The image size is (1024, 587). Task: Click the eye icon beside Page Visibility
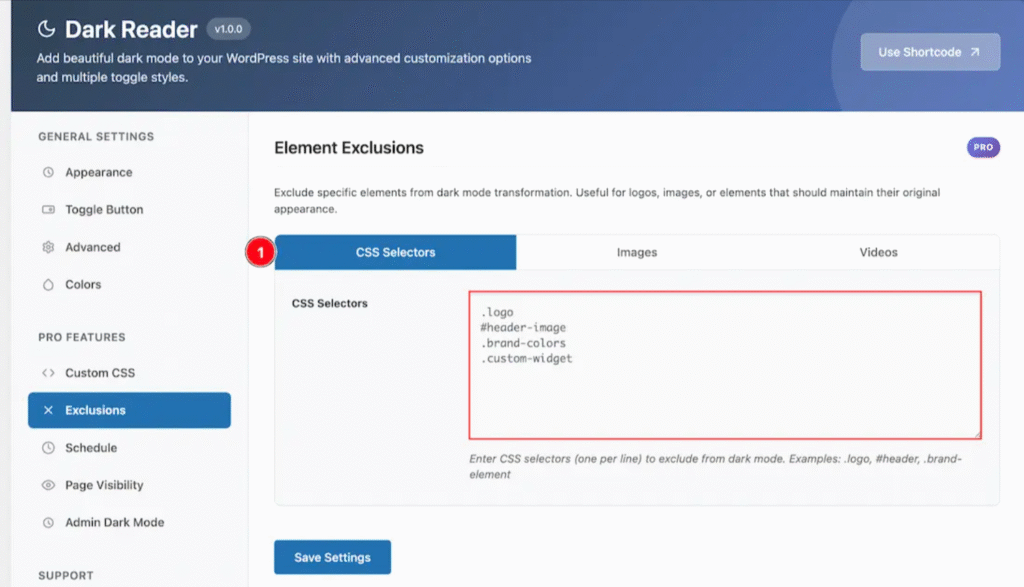pyautogui.click(x=48, y=485)
